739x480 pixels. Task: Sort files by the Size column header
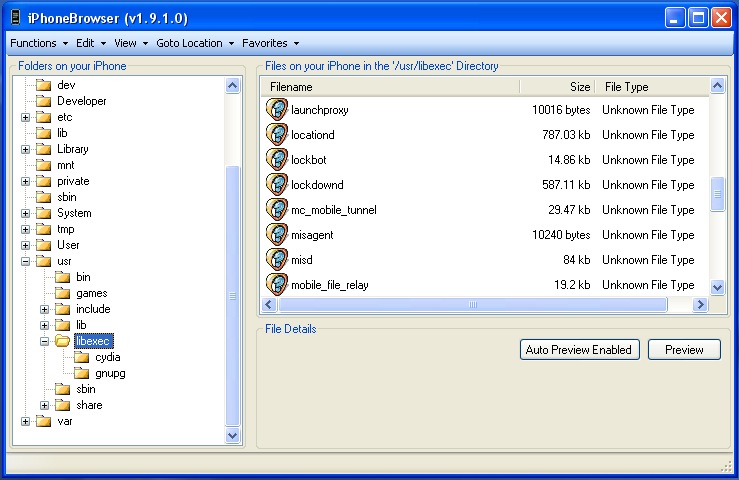(557, 87)
